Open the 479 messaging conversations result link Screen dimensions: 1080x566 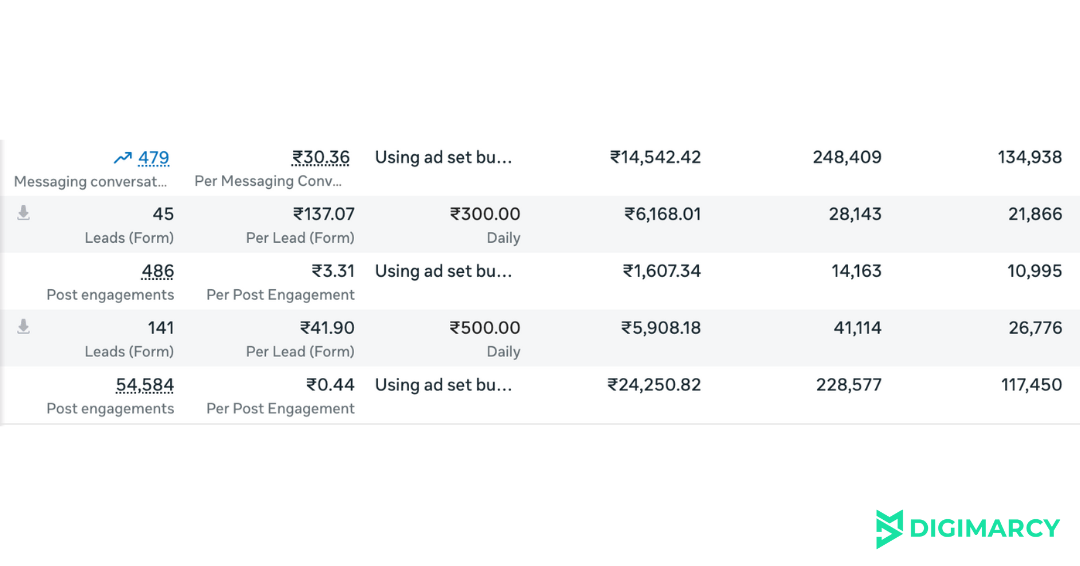[154, 158]
